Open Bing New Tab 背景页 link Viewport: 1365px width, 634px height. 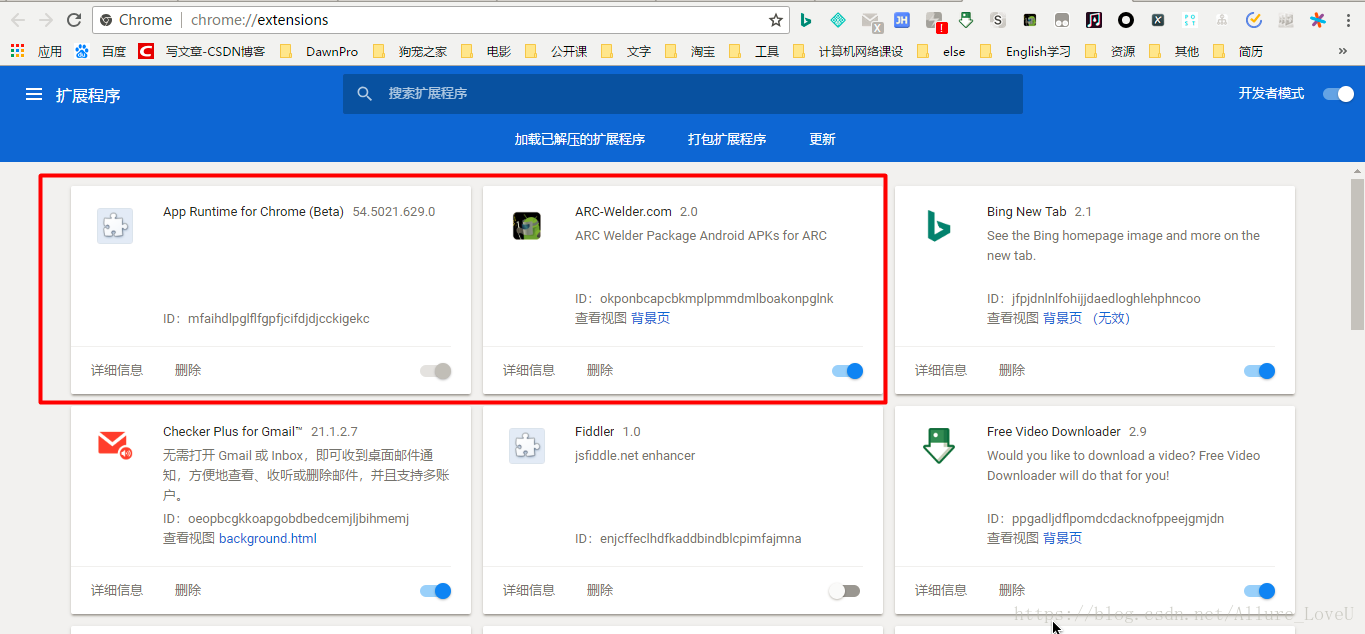click(x=1062, y=318)
